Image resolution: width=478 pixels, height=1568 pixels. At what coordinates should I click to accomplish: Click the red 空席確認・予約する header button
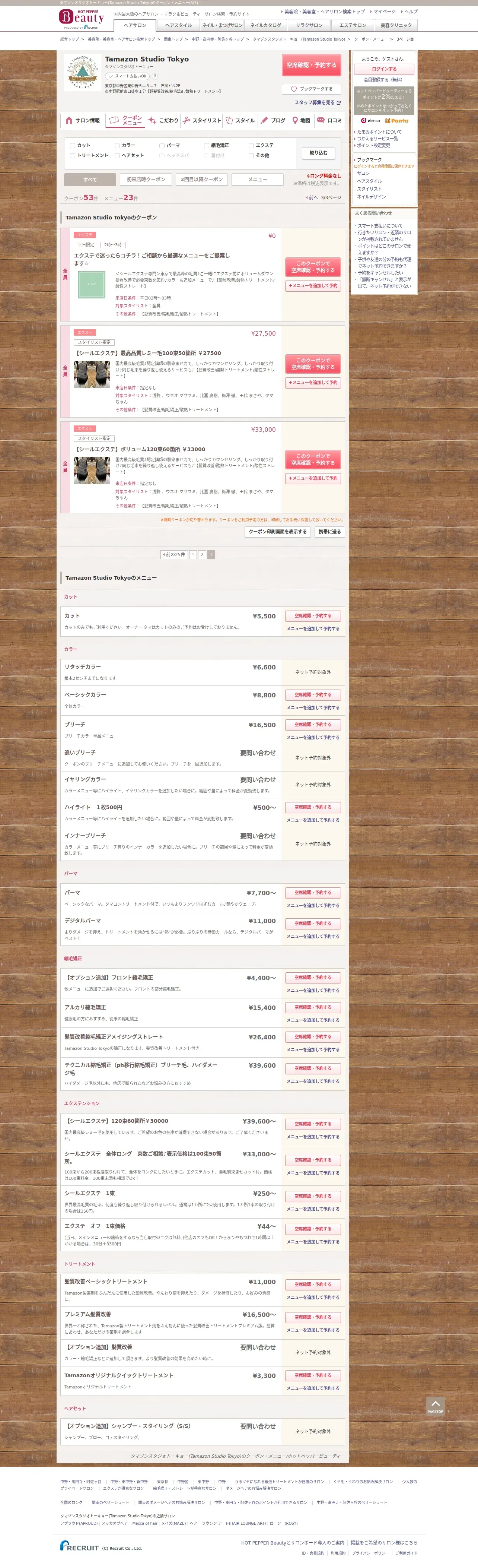(311, 65)
